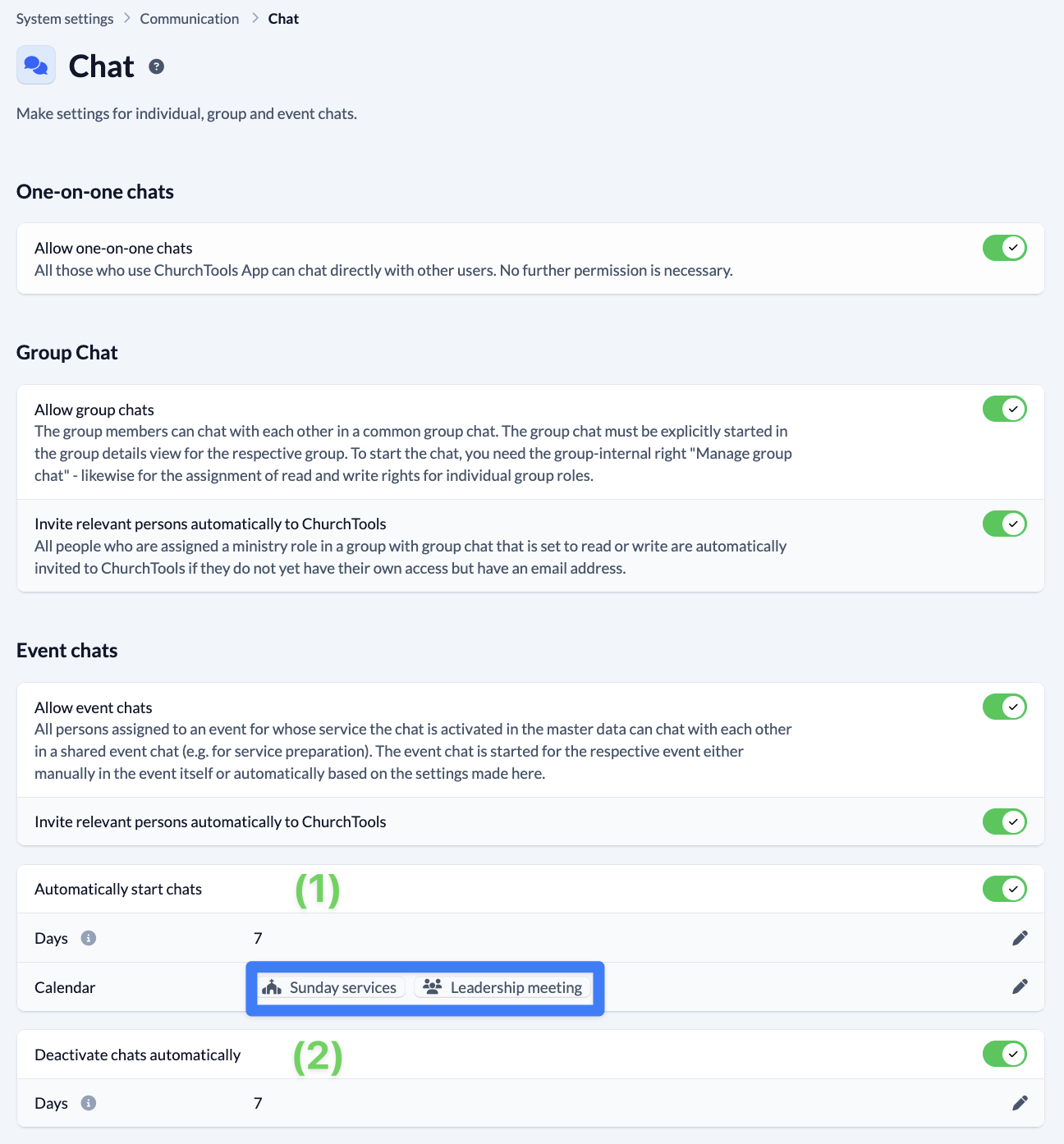Toggle Deactivate chats automatically
The image size is (1064, 1144).
1004,1054
